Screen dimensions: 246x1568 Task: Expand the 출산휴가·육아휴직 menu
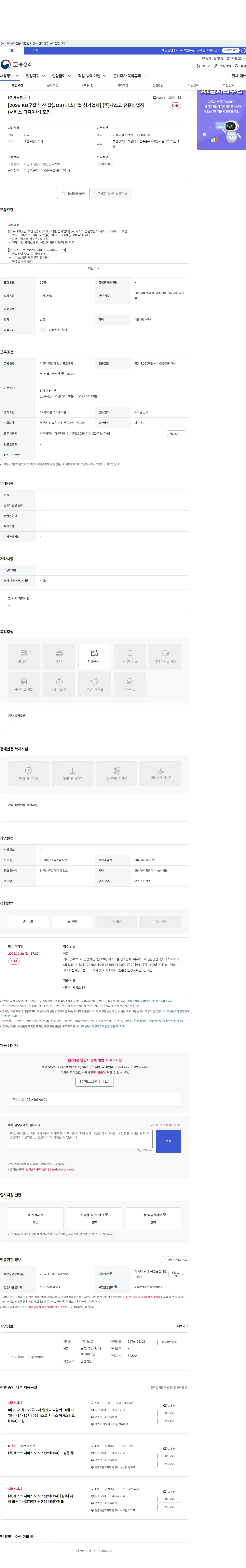point(130,76)
